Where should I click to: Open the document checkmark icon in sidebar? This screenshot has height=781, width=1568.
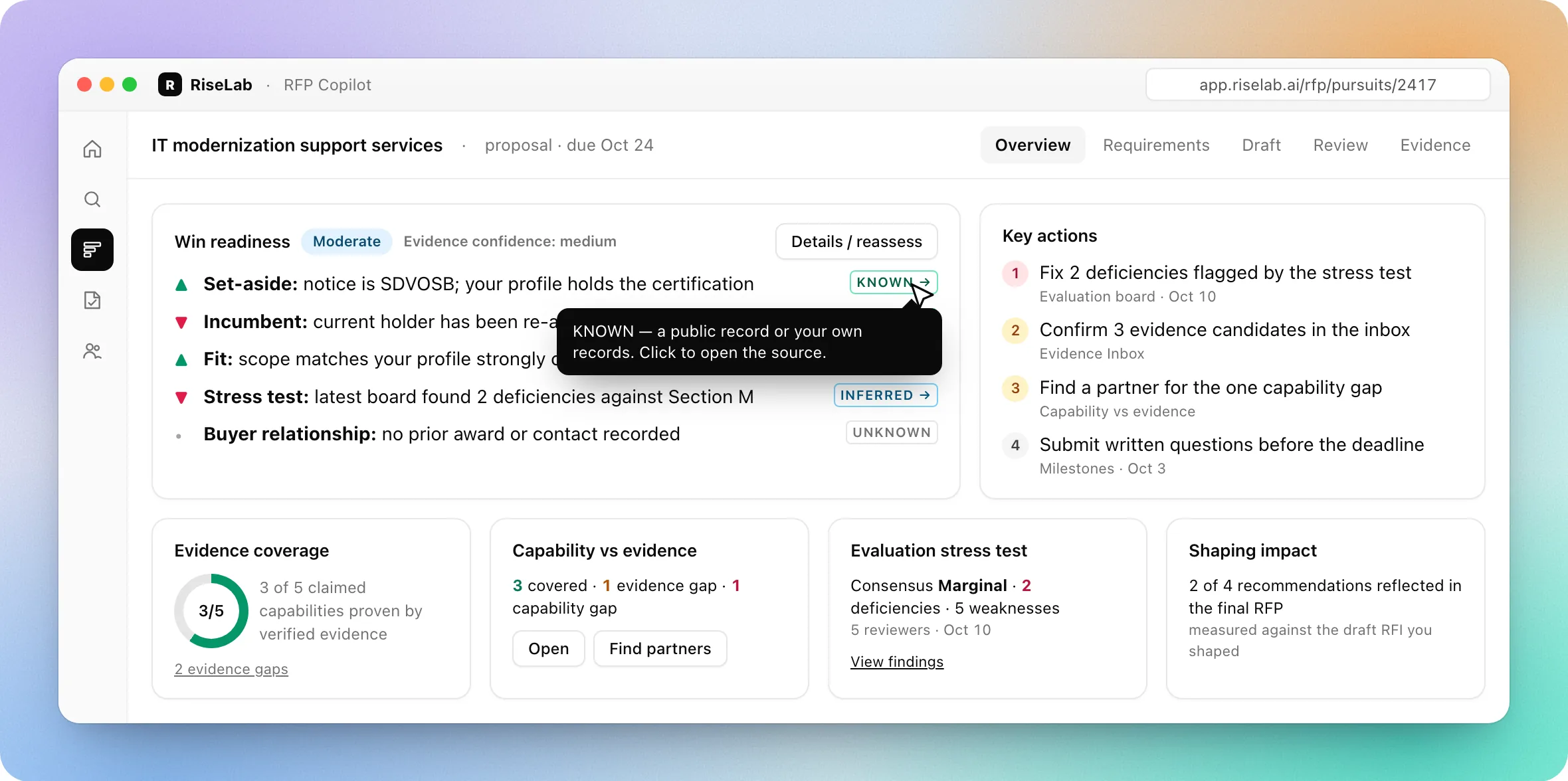[x=92, y=300]
